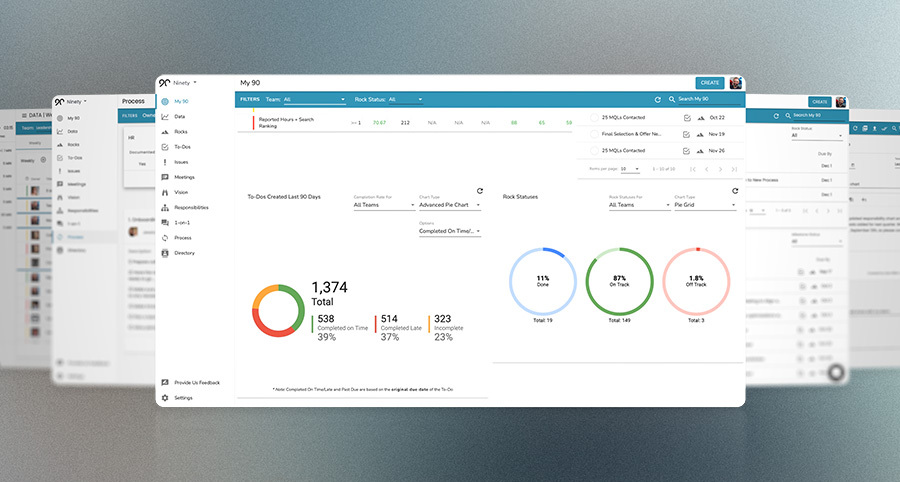Viewport: 900px width, 482px height.
Task: Select My 90 in the sidebar
Action: (181, 102)
